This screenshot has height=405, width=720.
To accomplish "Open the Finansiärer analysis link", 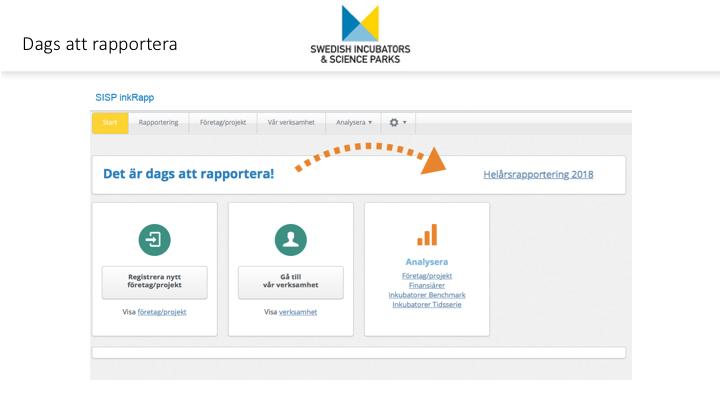I will (x=427, y=286).
